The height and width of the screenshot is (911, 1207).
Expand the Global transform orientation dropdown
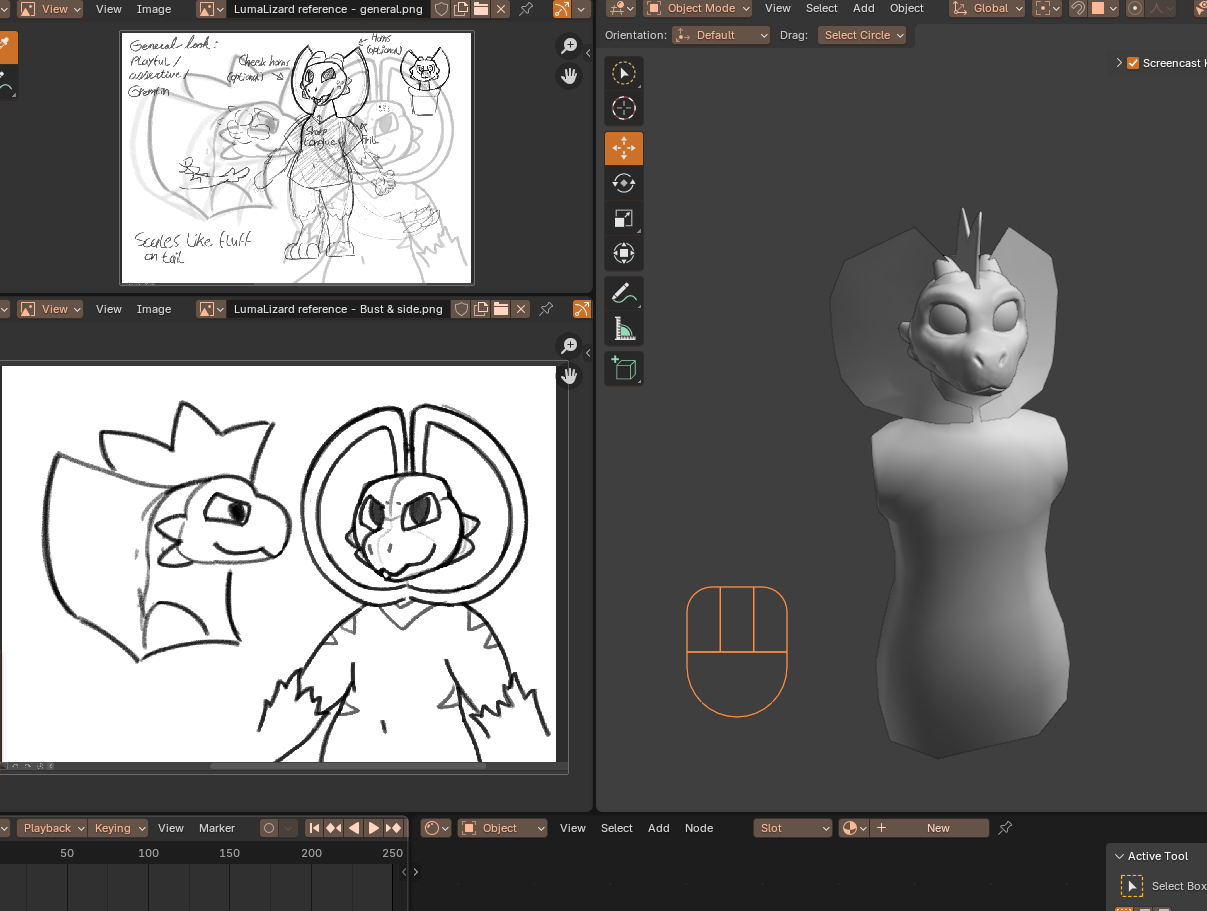click(x=987, y=8)
